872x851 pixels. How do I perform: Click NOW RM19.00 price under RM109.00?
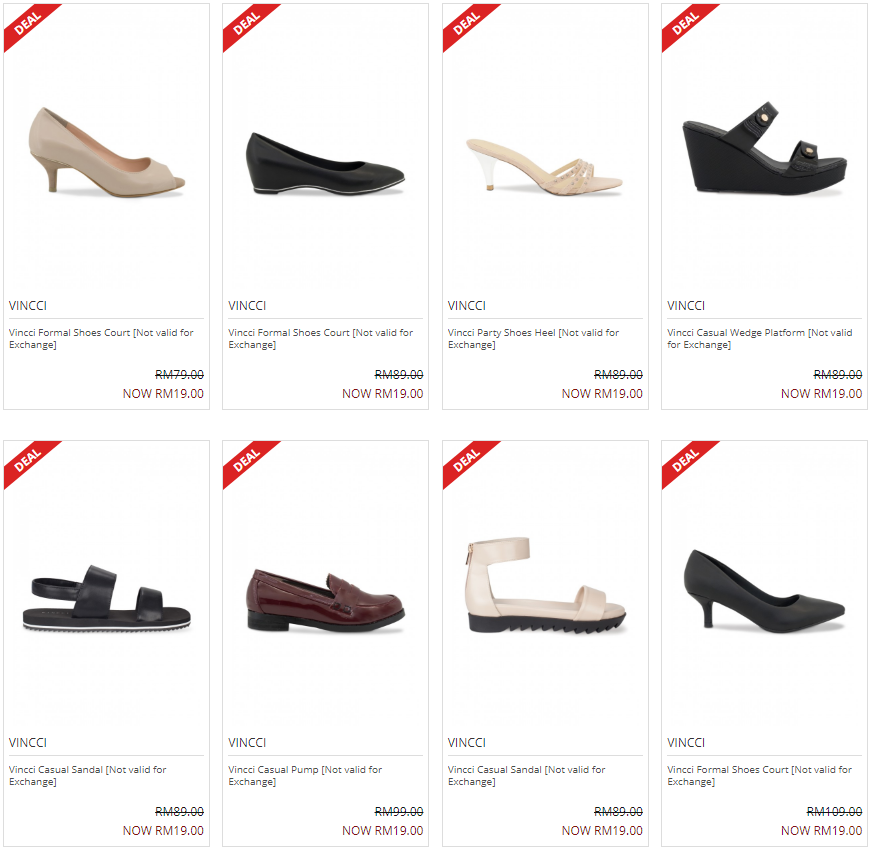point(821,830)
